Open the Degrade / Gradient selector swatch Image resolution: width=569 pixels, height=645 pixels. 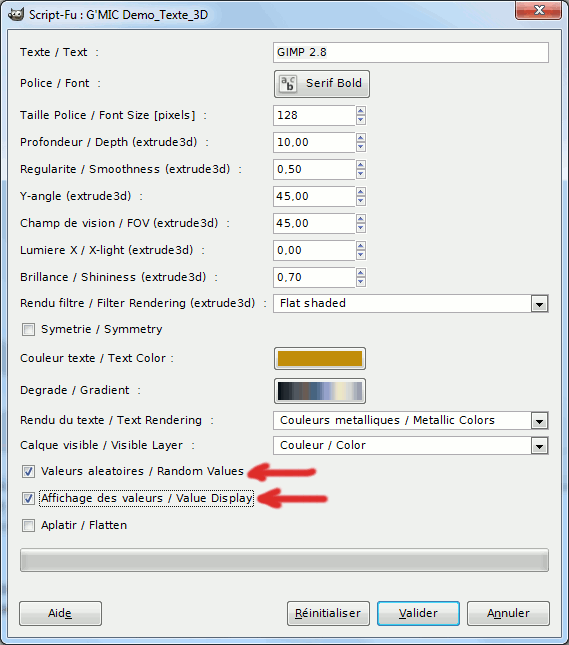[x=320, y=391]
